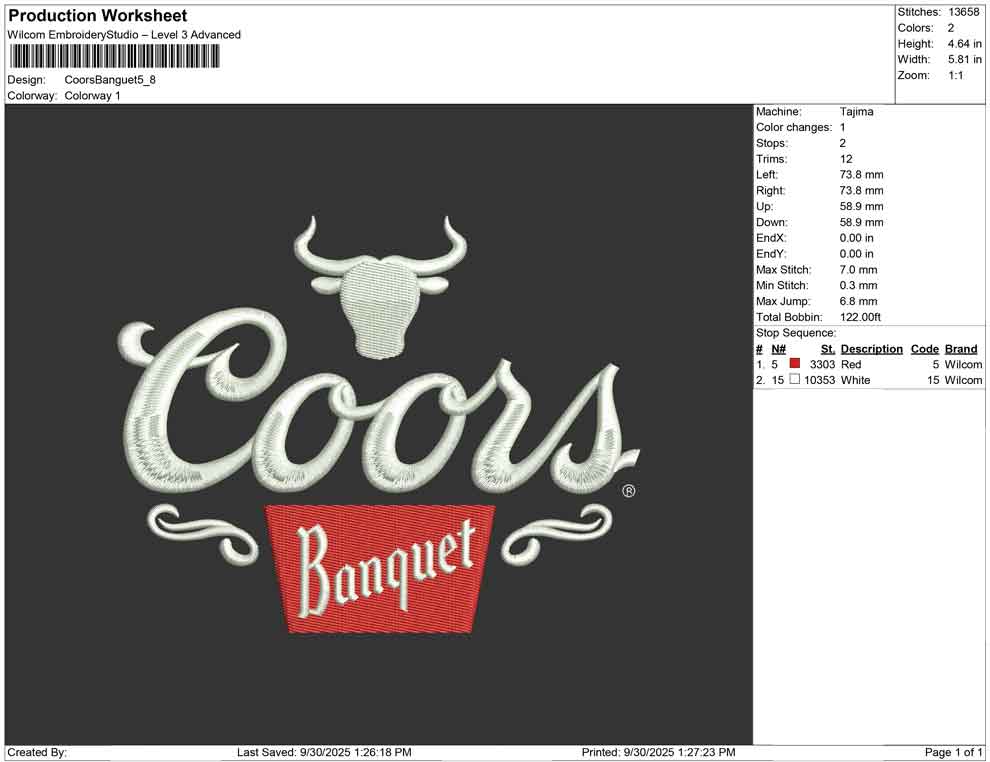Click the EndY value 0.00 in
The image size is (990, 762).
pos(856,254)
